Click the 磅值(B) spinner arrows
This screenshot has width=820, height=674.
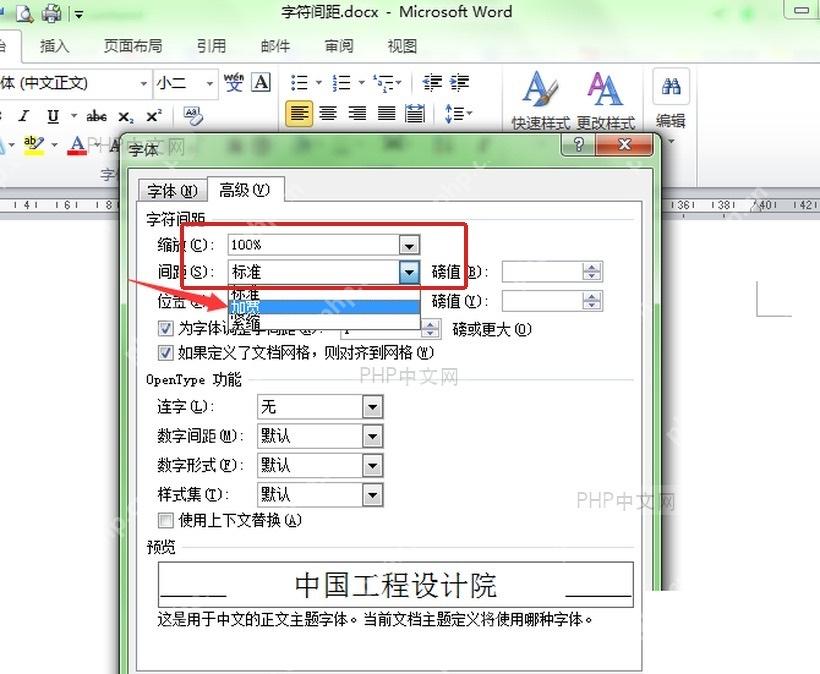(592, 272)
